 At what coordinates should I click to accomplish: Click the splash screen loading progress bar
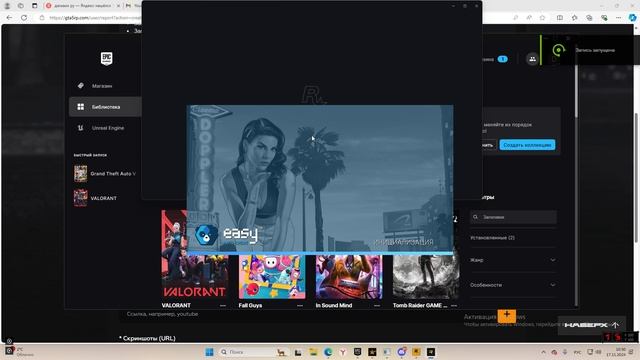tap(320, 253)
